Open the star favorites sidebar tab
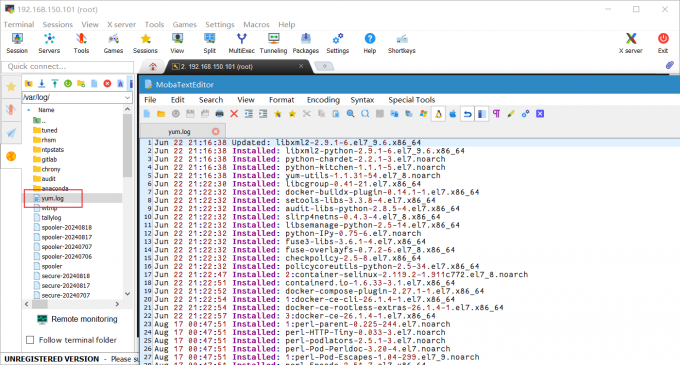The width and height of the screenshot is (680, 365). point(11,86)
